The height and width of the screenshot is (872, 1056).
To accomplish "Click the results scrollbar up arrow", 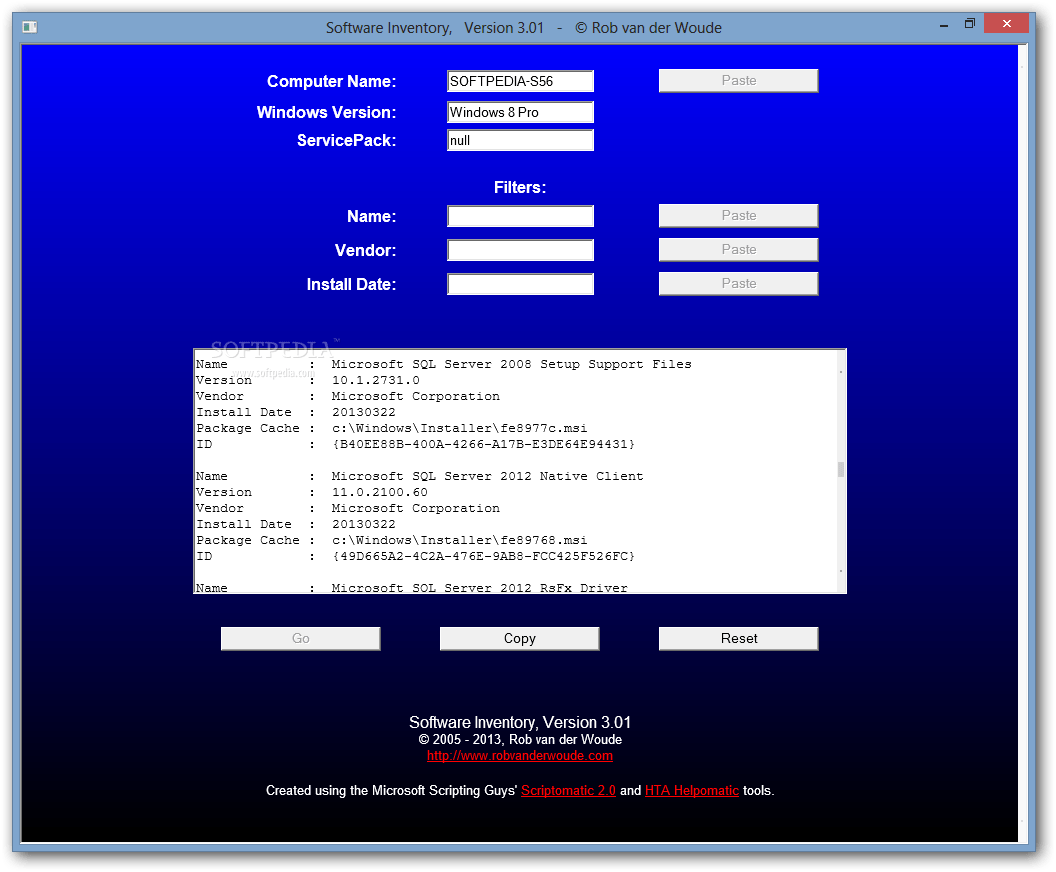I will pos(840,372).
